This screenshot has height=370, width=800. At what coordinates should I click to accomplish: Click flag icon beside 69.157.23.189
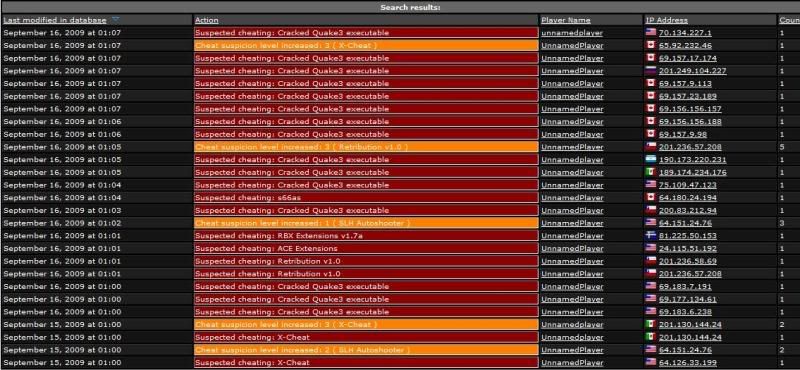click(651, 96)
